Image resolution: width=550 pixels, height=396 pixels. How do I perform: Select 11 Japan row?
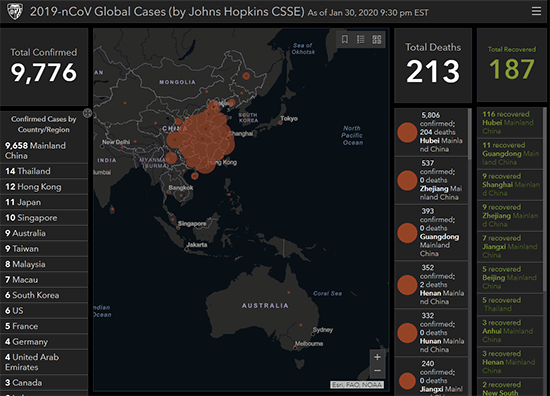point(44,202)
